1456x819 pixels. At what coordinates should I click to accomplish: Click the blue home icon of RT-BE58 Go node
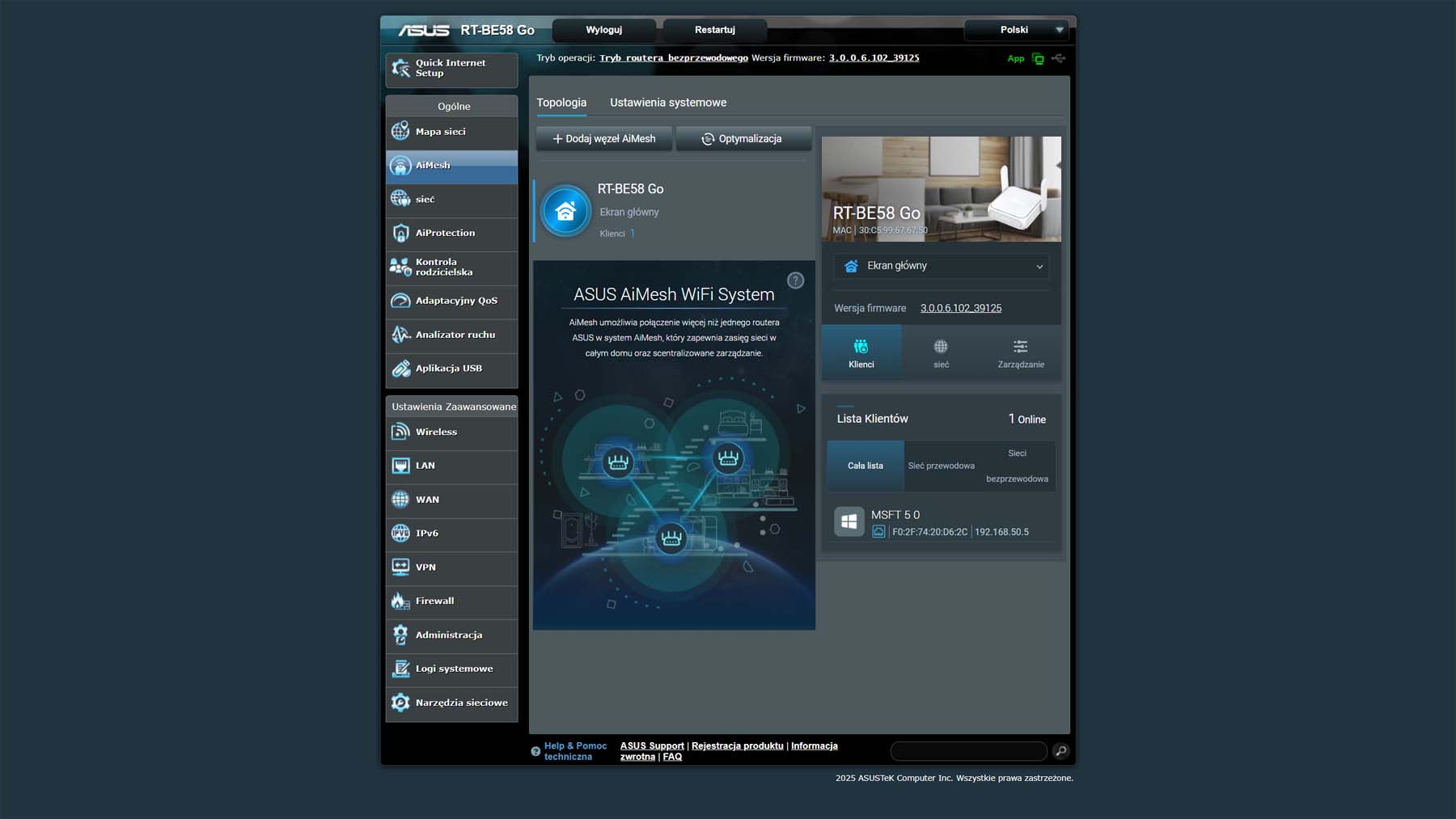point(565,212)
